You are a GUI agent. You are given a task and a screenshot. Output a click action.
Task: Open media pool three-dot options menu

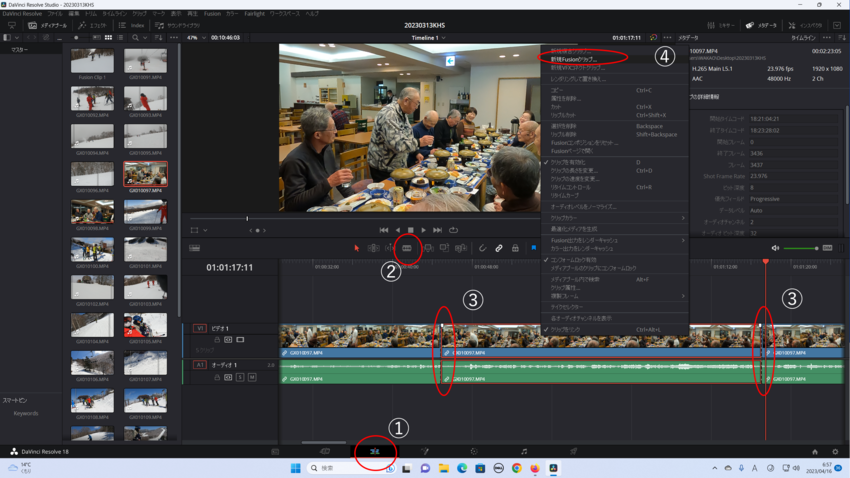click(x=173, y=38)
